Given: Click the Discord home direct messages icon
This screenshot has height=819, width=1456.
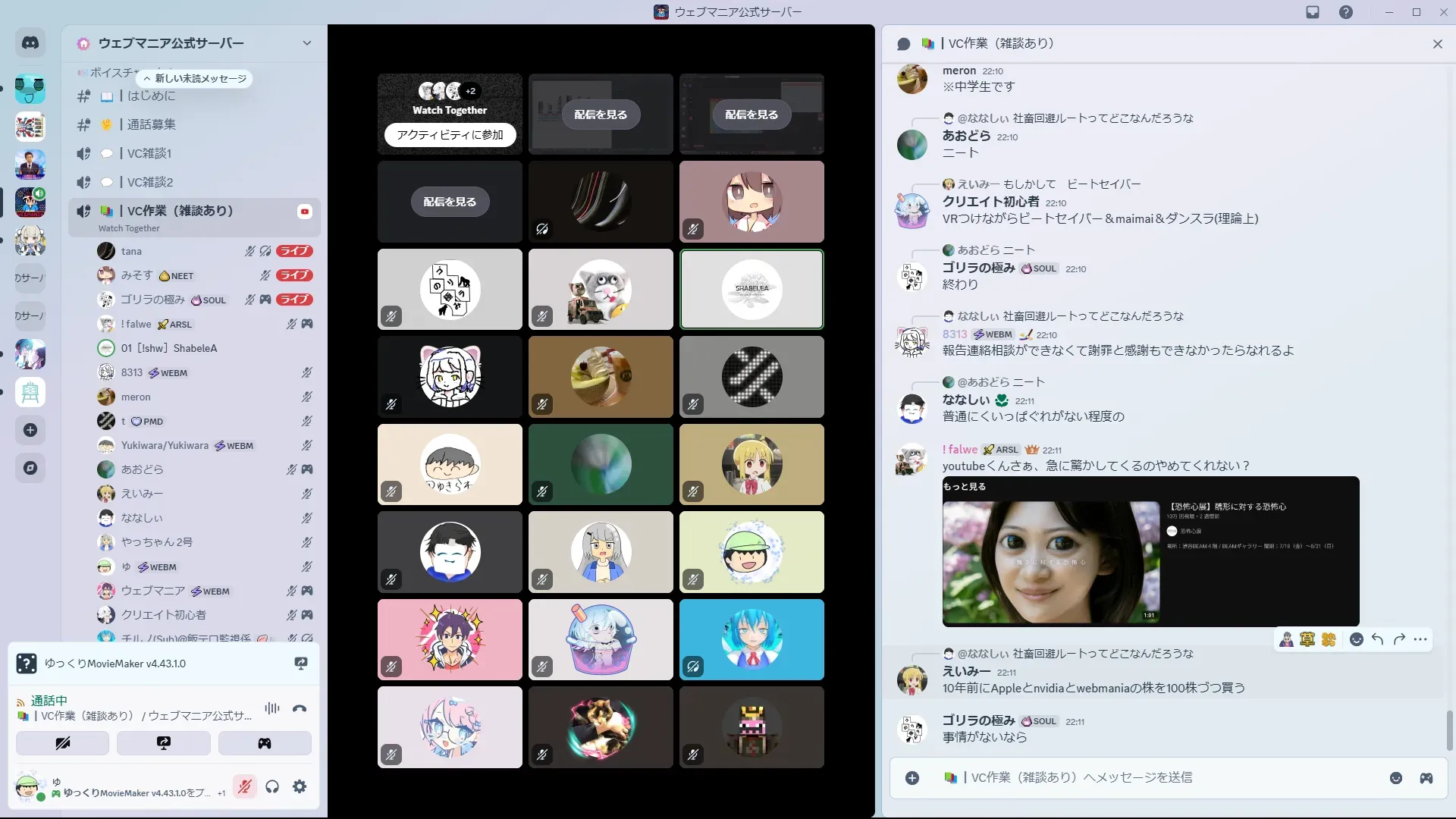Looking at the screenshot, I should pos(30,43).
